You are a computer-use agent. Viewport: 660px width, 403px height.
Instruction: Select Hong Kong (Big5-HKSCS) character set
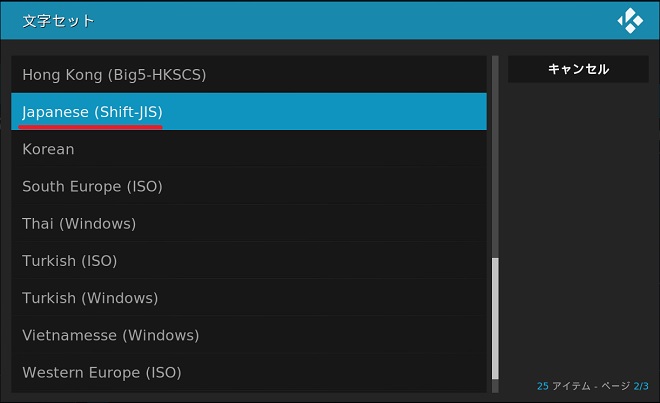(x=114, y=74)
